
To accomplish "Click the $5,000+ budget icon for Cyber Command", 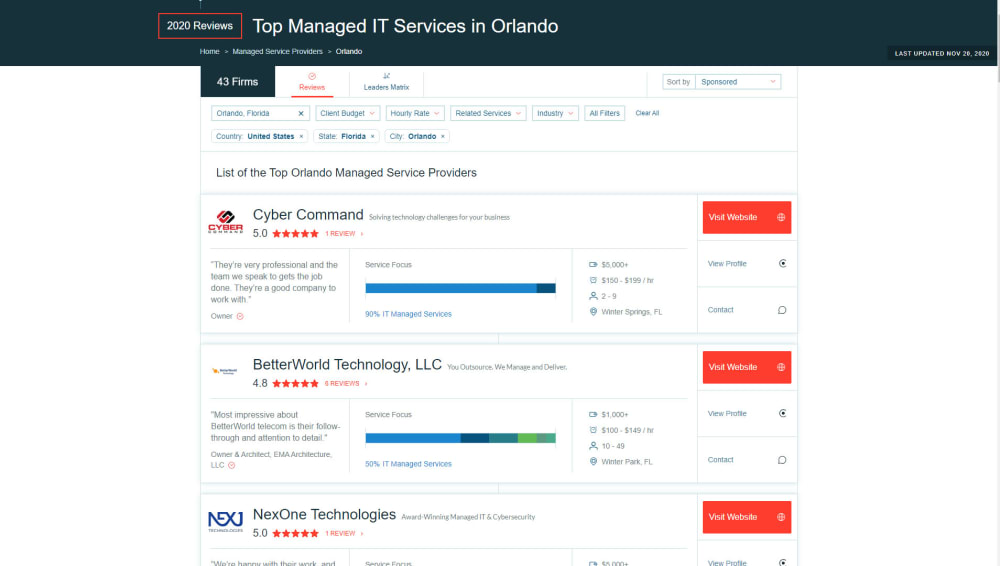I will pos(593,264).
